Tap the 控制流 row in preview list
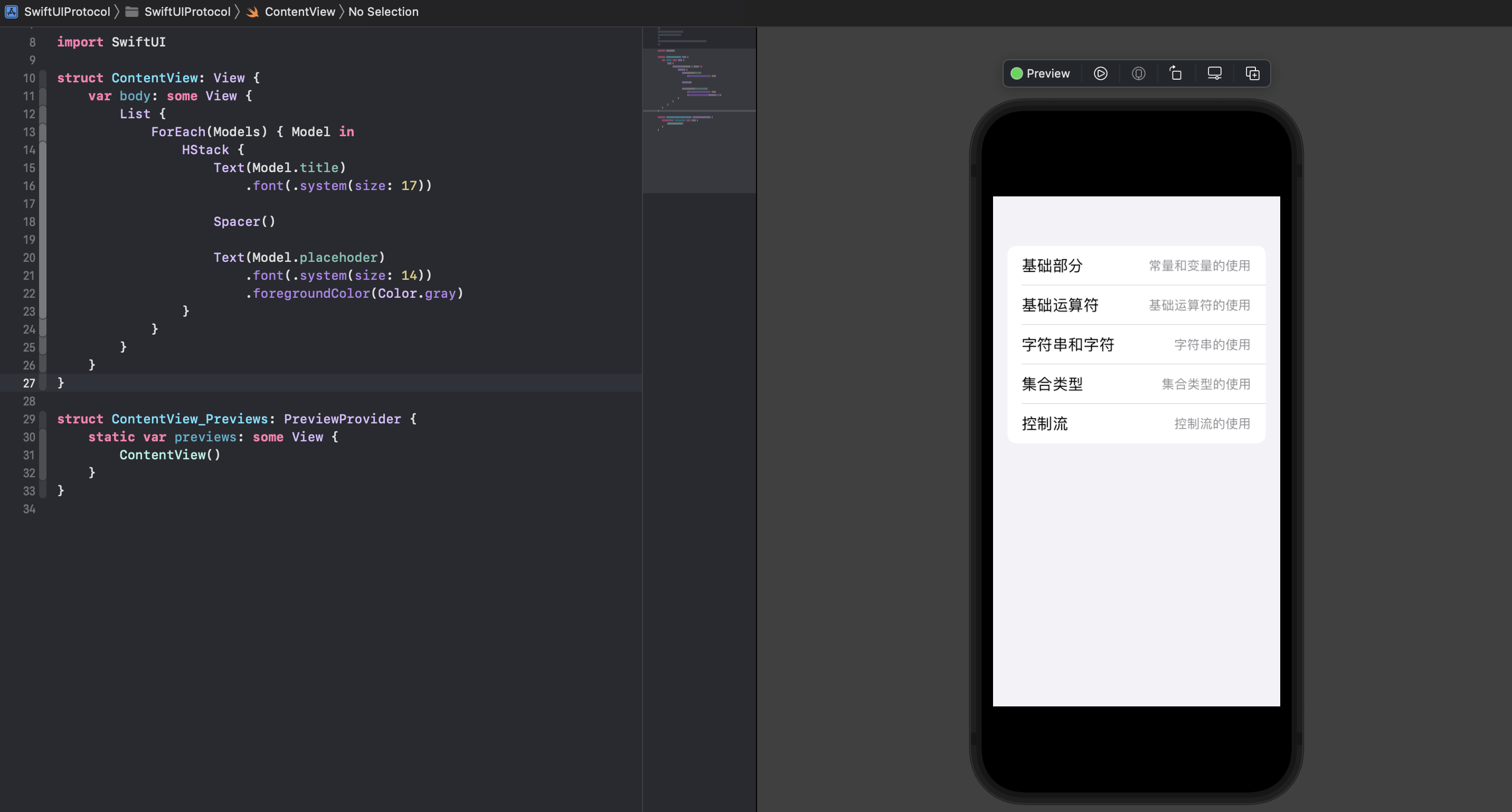The width and height of the screenshot is (1512, 812). tap(1136, 423)
